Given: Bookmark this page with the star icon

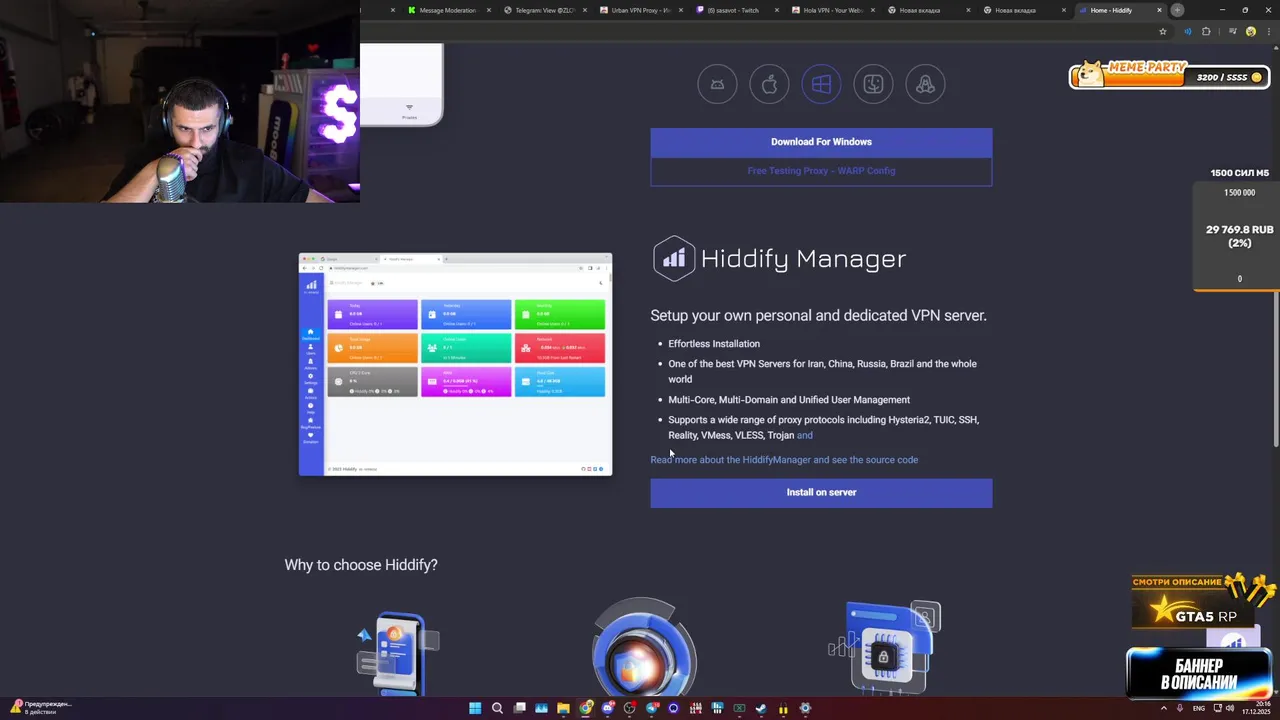Looking at the screenshot, I should 1163,31.
